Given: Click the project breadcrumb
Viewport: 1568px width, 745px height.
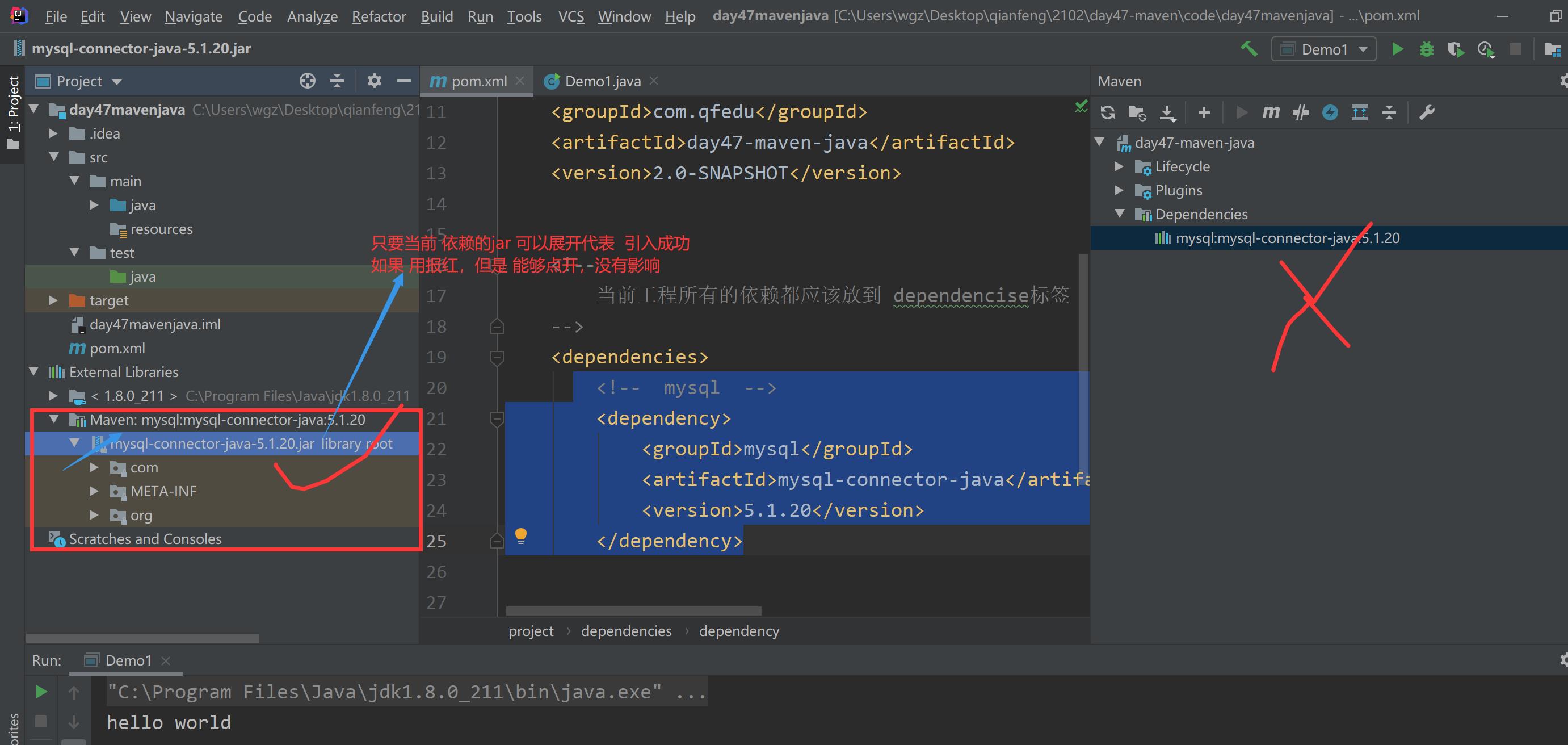Looking at the screenshot, I should point(531,631).
